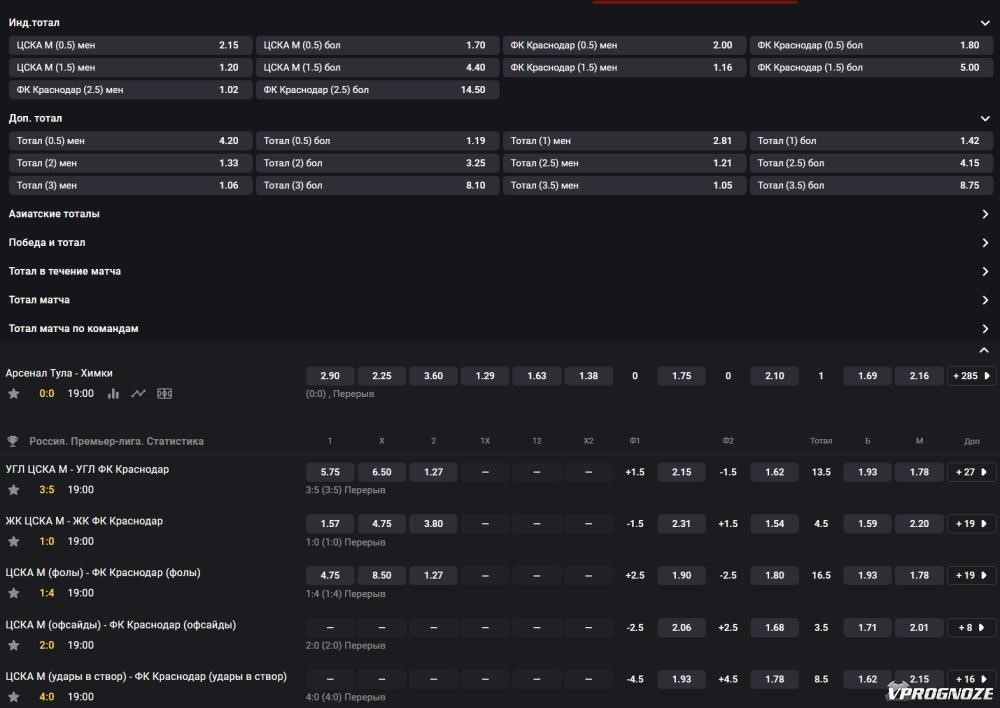Image resolution: width=1000 pixels, height=708 pixels.
Task: Expand the Азиатские тоталы section
Action: click(985, 214)
